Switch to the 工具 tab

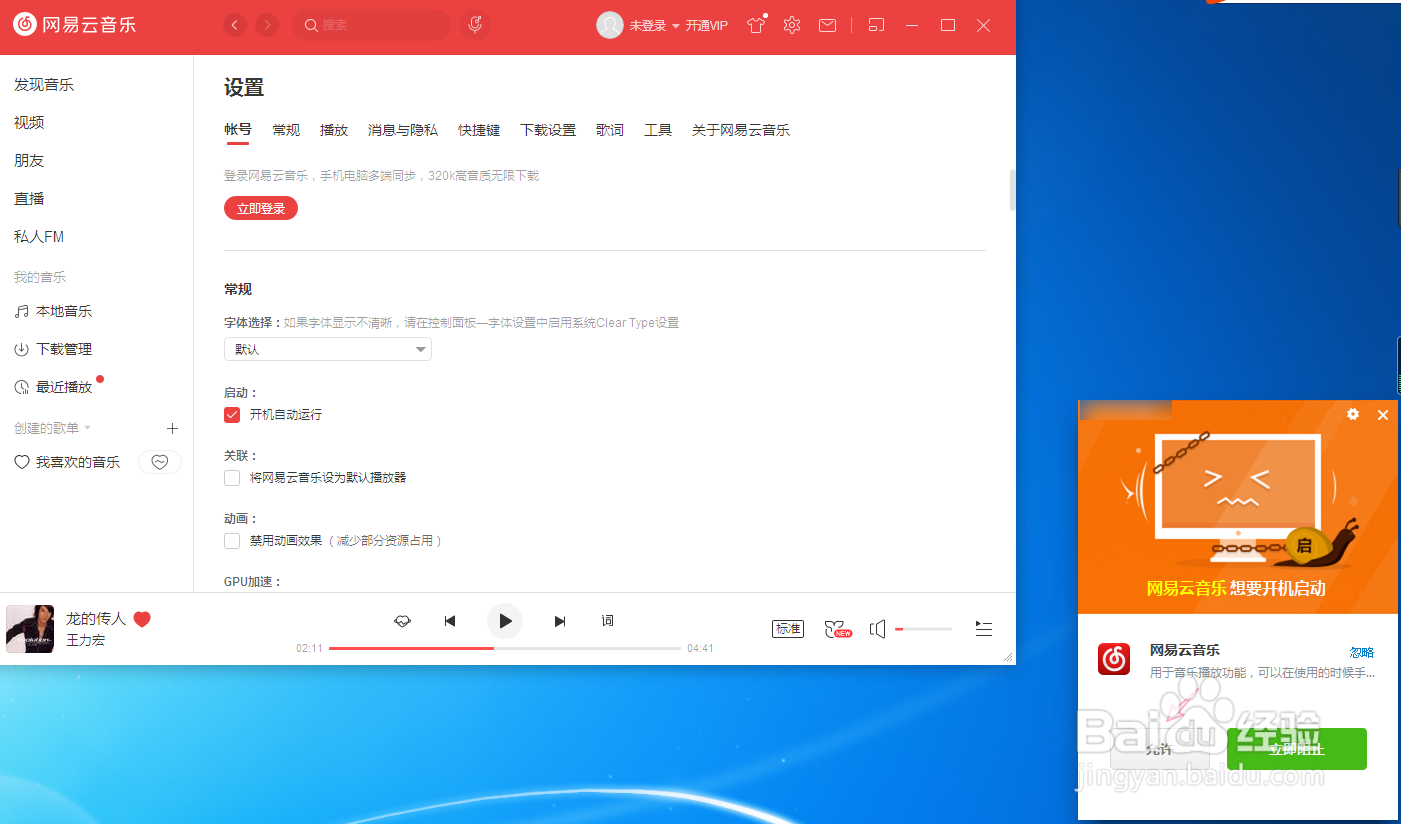tap(658, 130)
